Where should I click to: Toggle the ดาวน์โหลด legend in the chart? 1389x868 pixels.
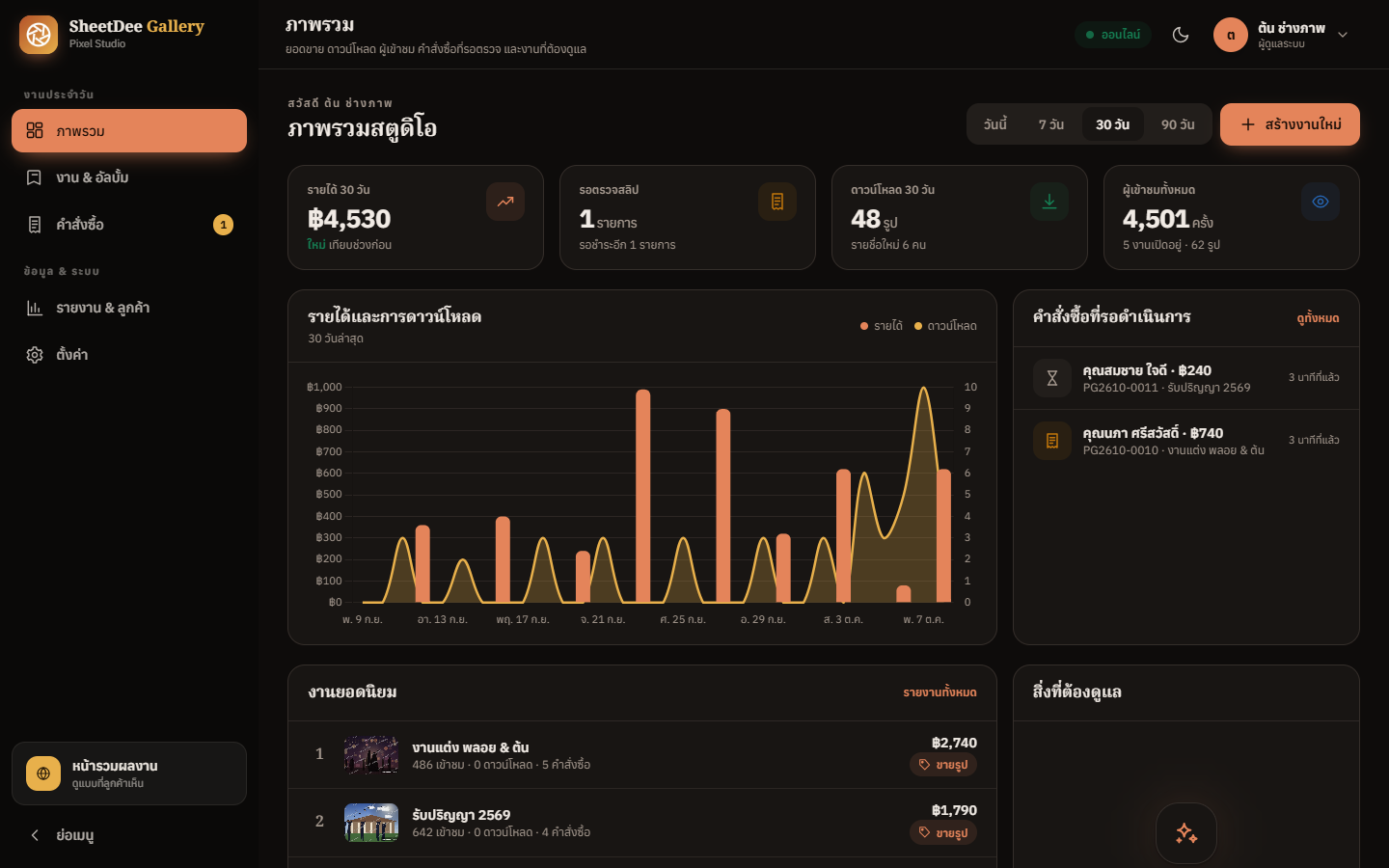tap(945, 326)
